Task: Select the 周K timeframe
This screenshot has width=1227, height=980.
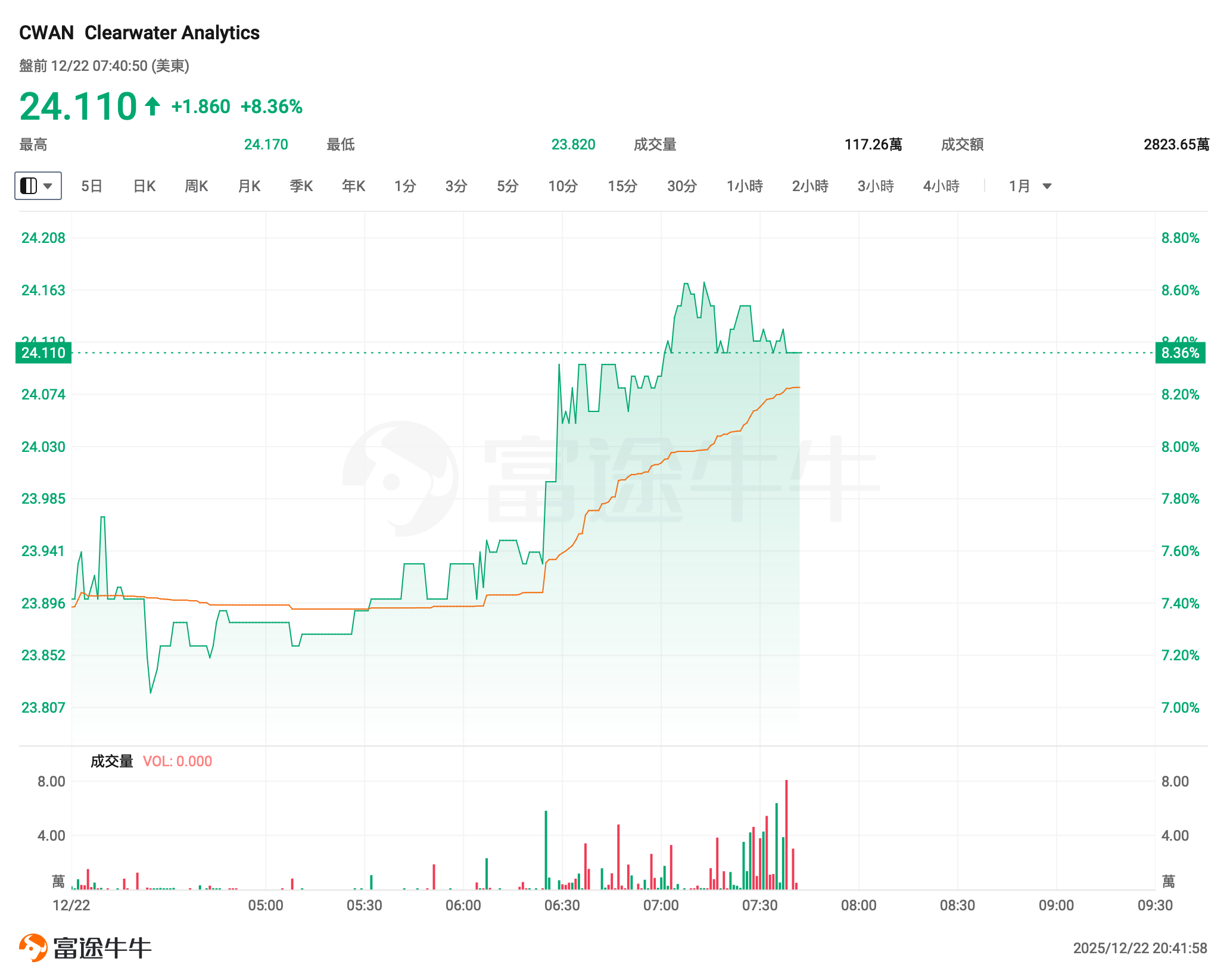Action: [x=197, y=186]
